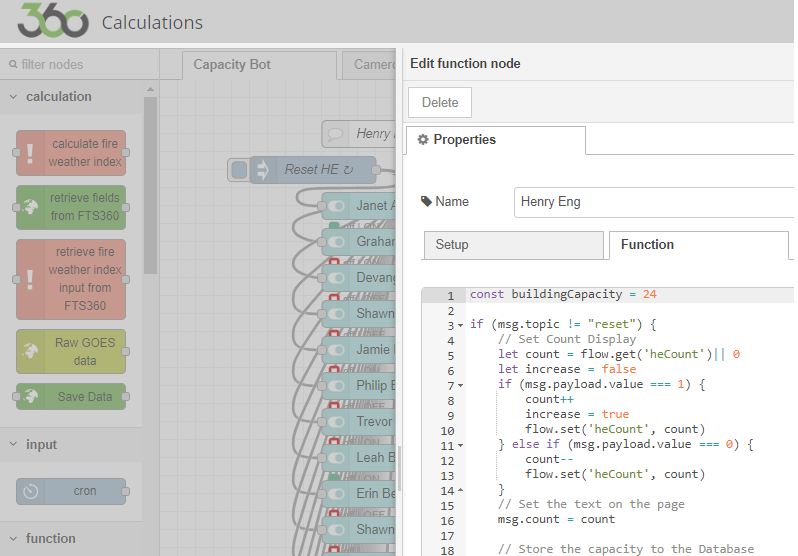798x556 pixels.
Task: Toggle the Erin Be switch node
Action: coord(336,493)
